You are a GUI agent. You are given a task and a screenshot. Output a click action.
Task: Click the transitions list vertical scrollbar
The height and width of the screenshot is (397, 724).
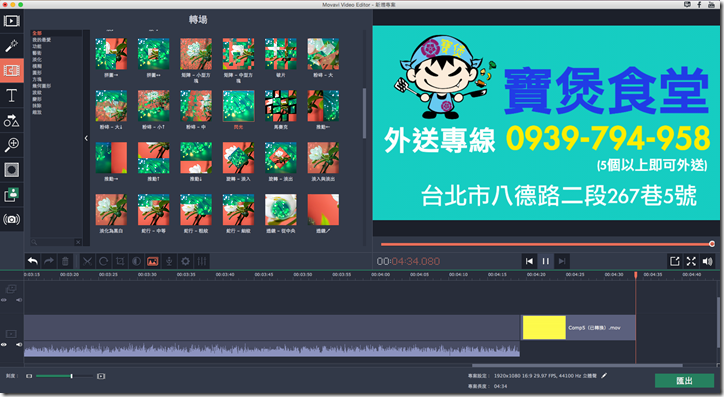364,113
